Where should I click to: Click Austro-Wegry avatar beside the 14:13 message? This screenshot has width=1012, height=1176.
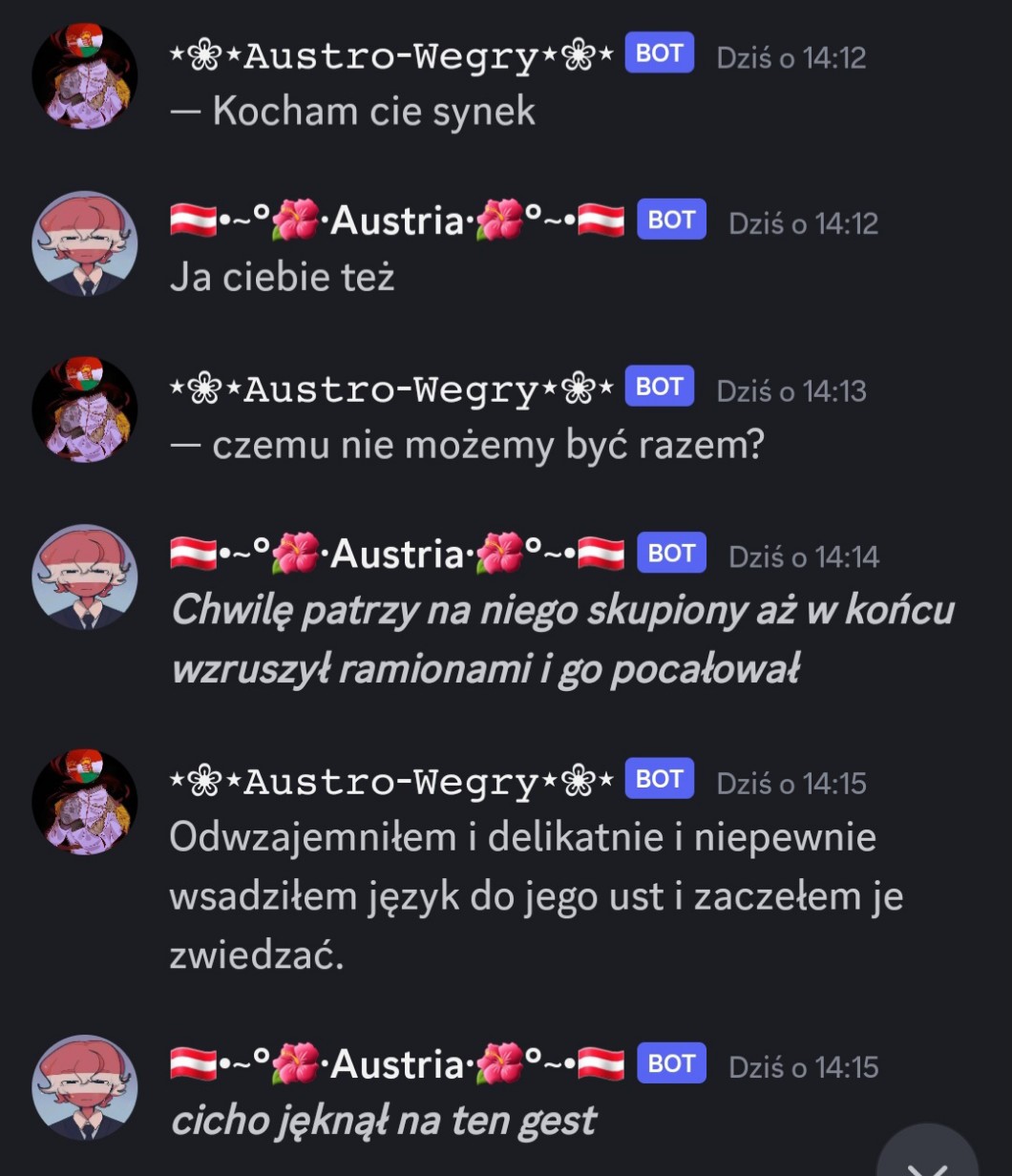(85, 410)
